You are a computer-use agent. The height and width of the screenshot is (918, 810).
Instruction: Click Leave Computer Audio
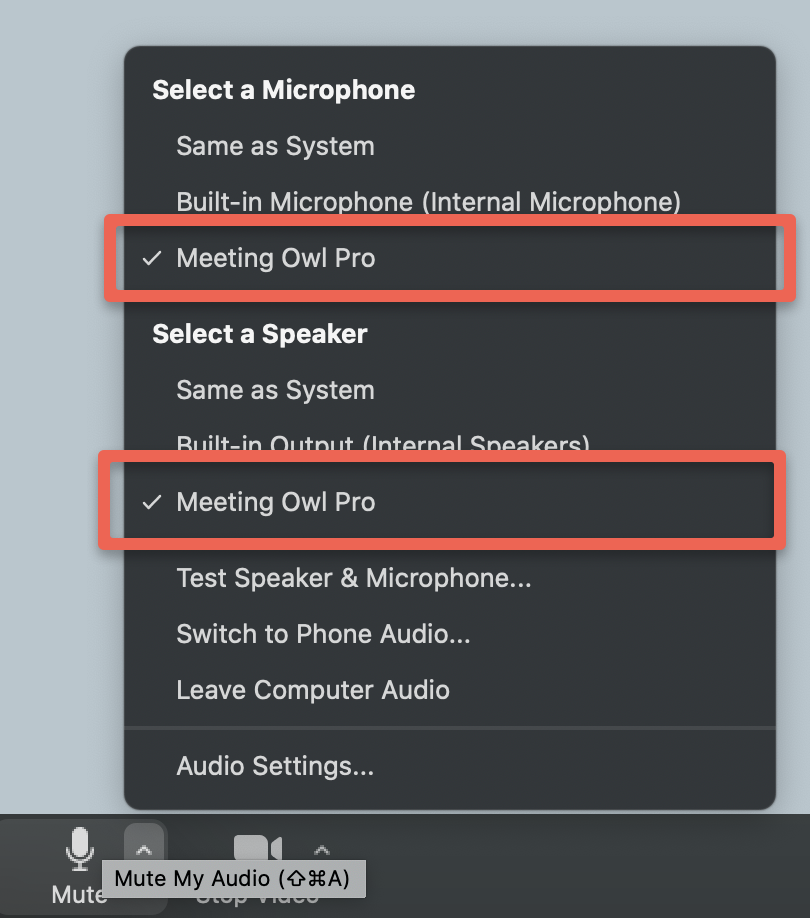click(x=313, y=690)
